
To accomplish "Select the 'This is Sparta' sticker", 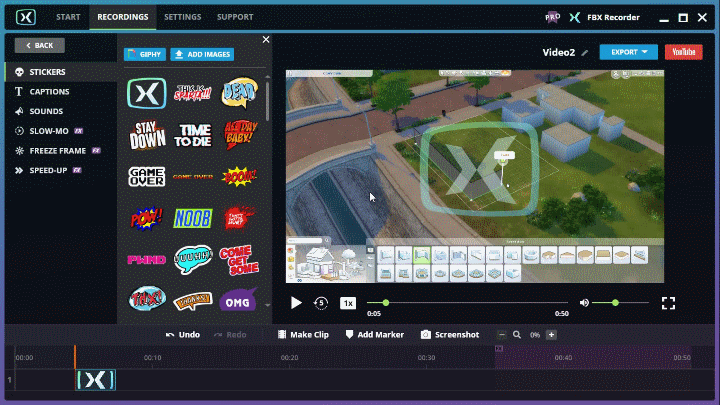I will point(193,93).
